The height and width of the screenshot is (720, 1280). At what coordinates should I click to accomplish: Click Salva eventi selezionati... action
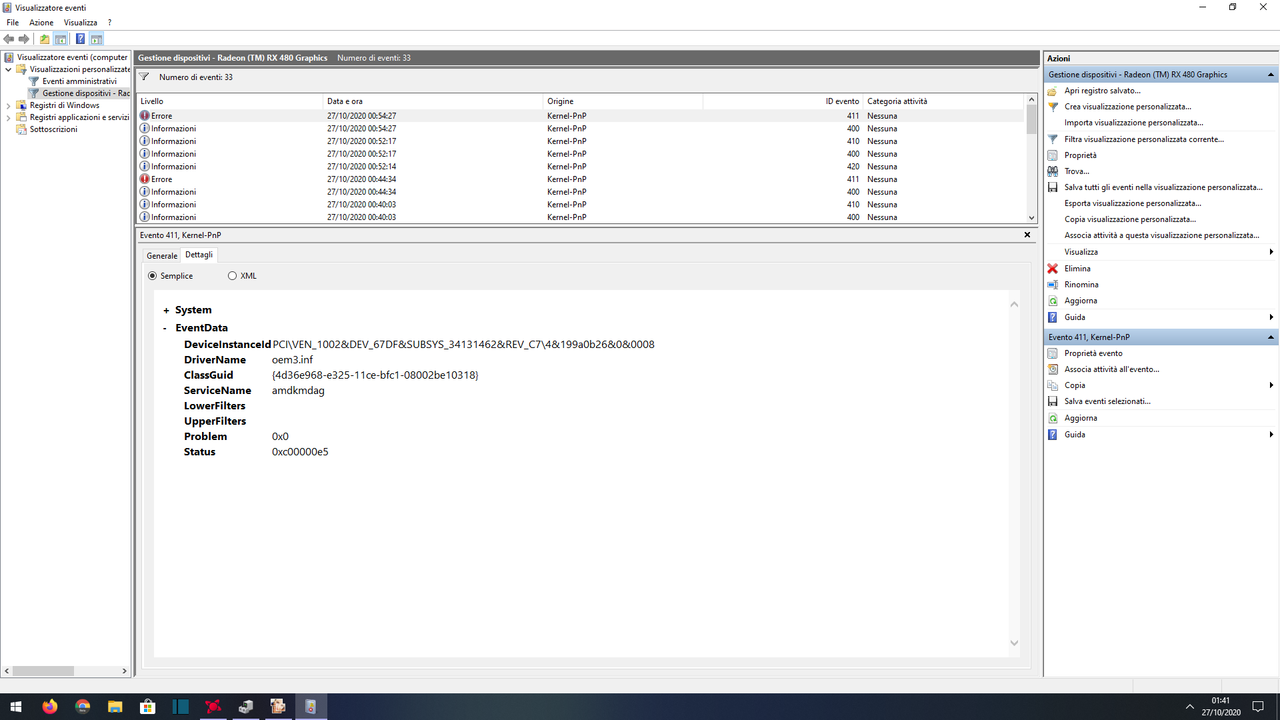[1107, 401]
